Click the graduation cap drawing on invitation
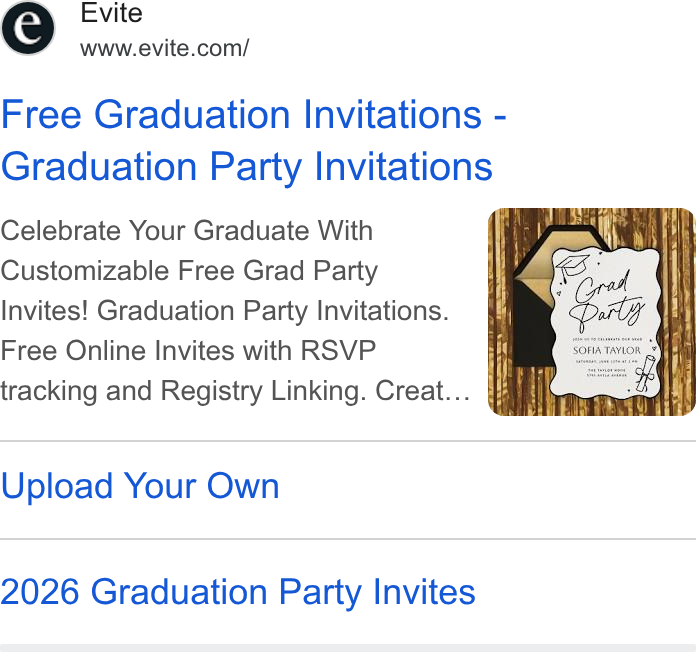Image resolution: width=696 pixels, height=652 pixels. [573, 267]
